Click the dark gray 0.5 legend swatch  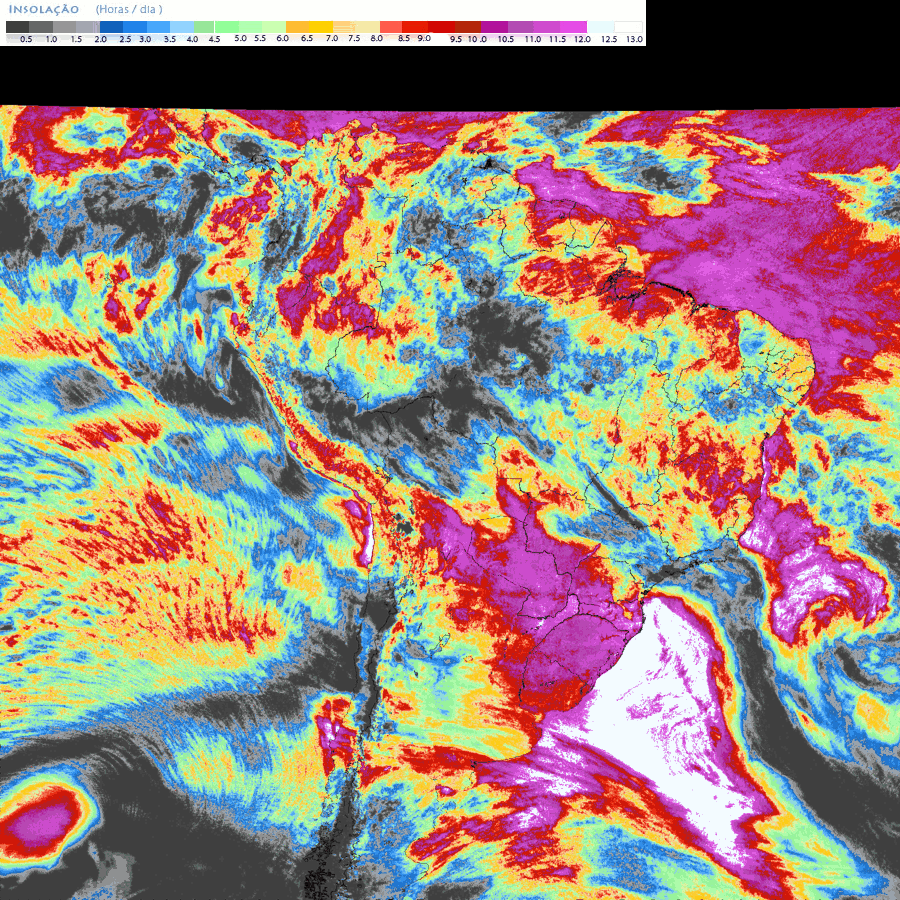pyautogui.click(x=17, y=27)
